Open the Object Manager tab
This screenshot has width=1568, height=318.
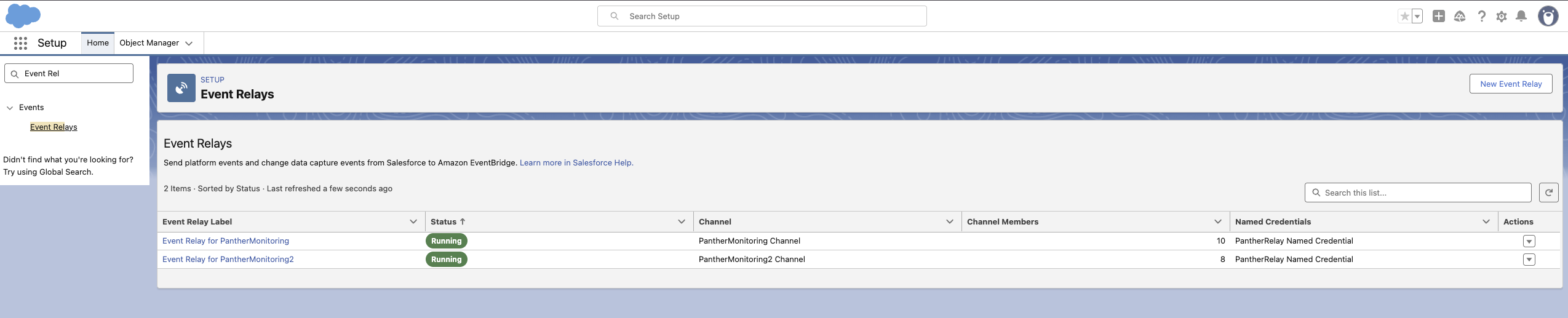[x=149, y=43]
